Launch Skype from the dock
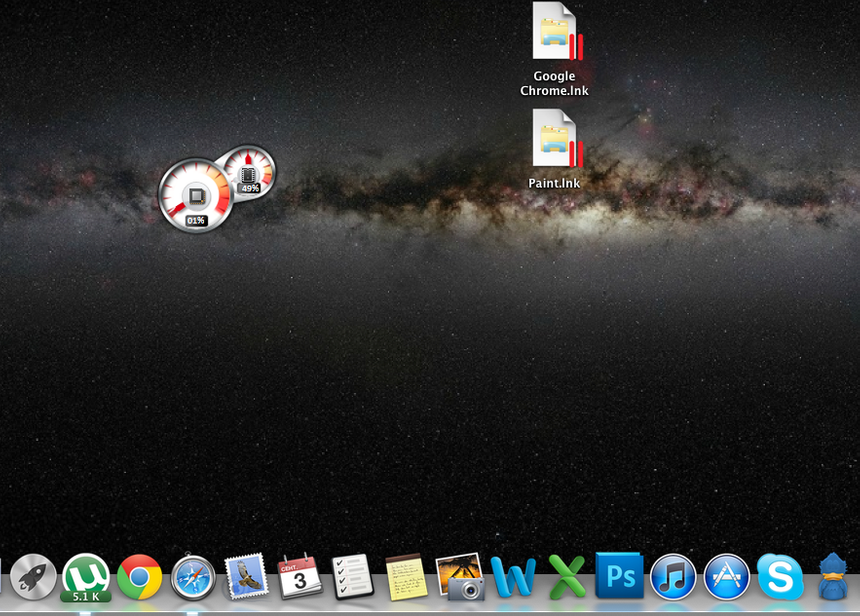 (x=780, y=577)
